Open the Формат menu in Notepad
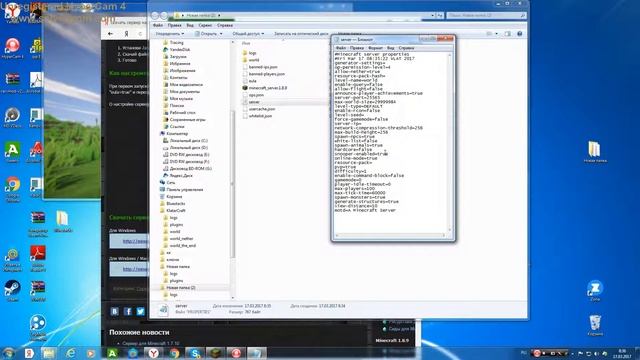 (x=375, y=48)
